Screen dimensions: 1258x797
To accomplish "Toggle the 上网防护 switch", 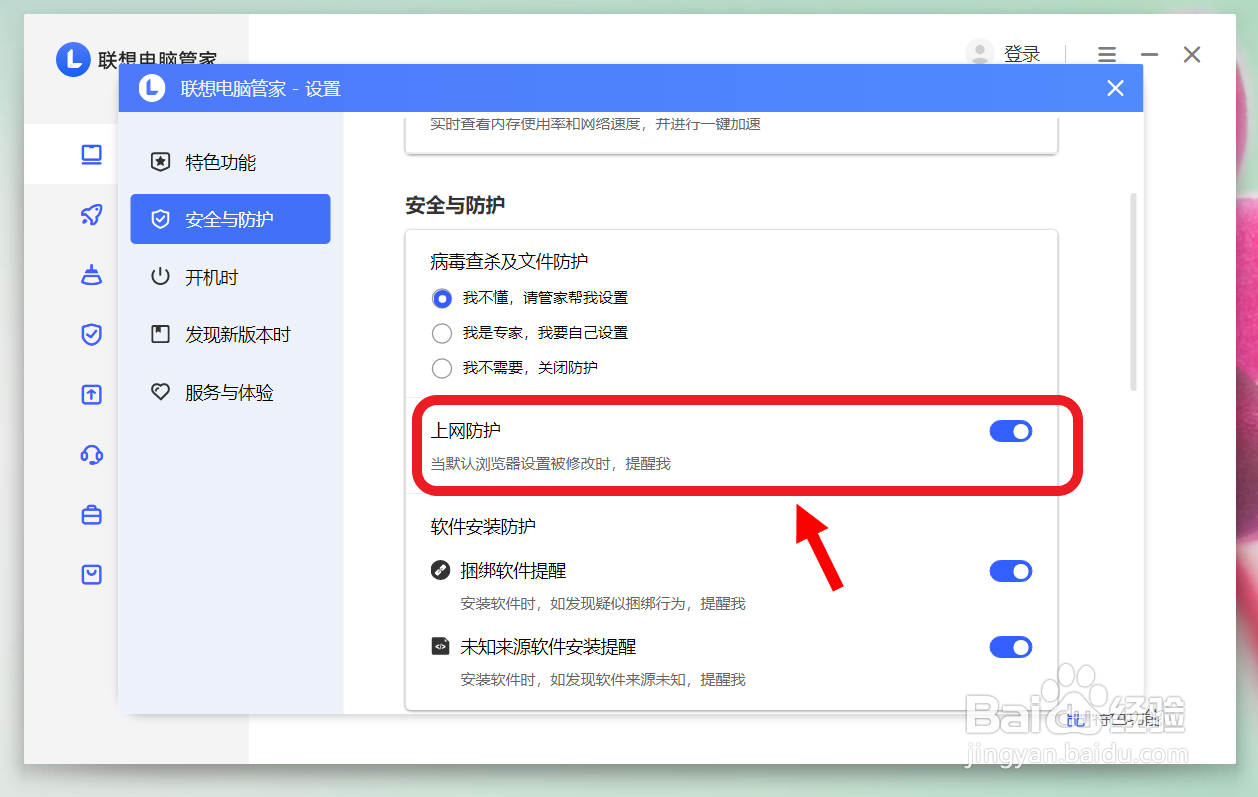I will click(x=1011, y=431).
